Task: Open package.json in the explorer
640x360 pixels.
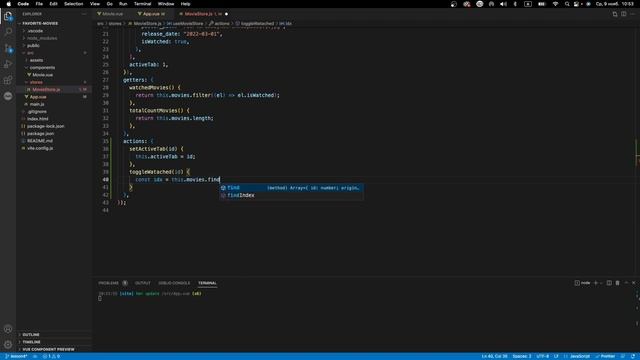Action: tap(40, 133)
